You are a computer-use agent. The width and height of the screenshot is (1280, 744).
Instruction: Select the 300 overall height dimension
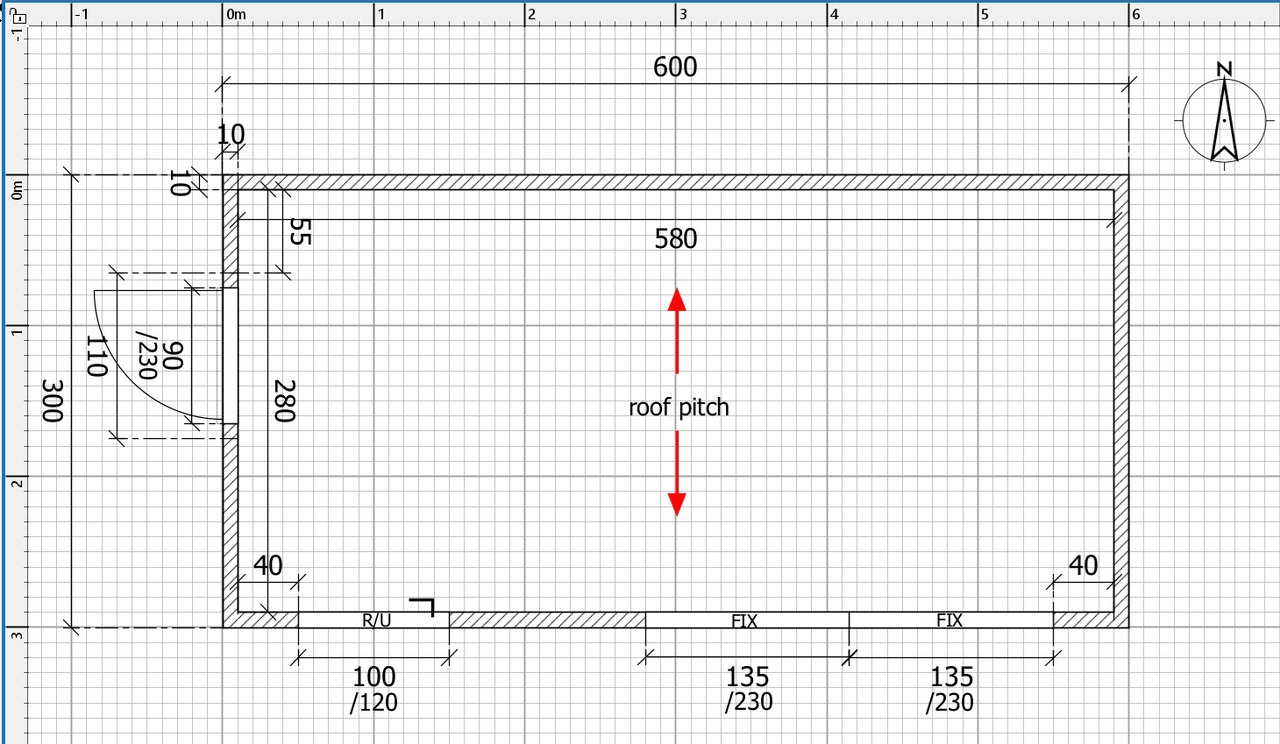point(53,400)
